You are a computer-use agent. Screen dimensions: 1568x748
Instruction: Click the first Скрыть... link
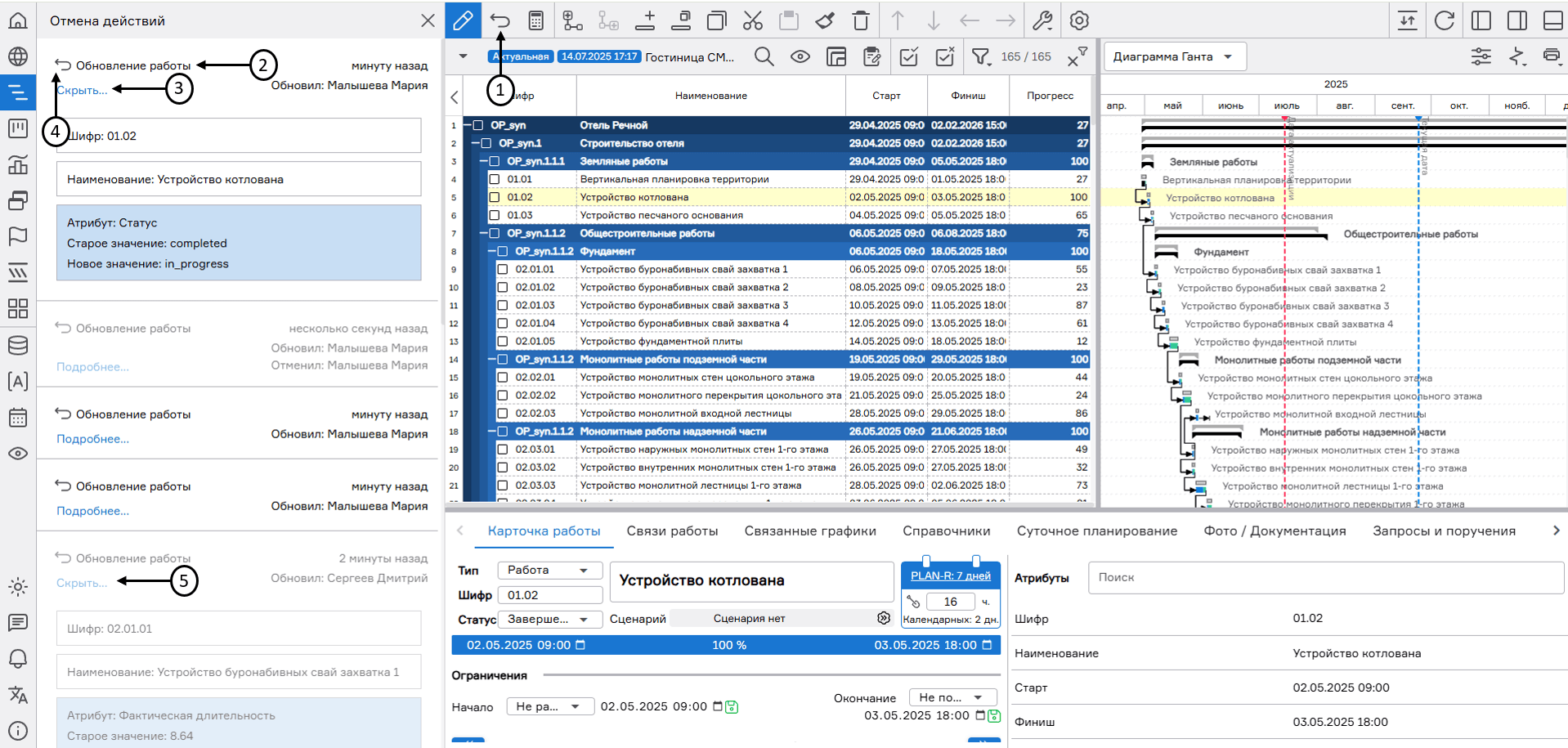[82, 90]
